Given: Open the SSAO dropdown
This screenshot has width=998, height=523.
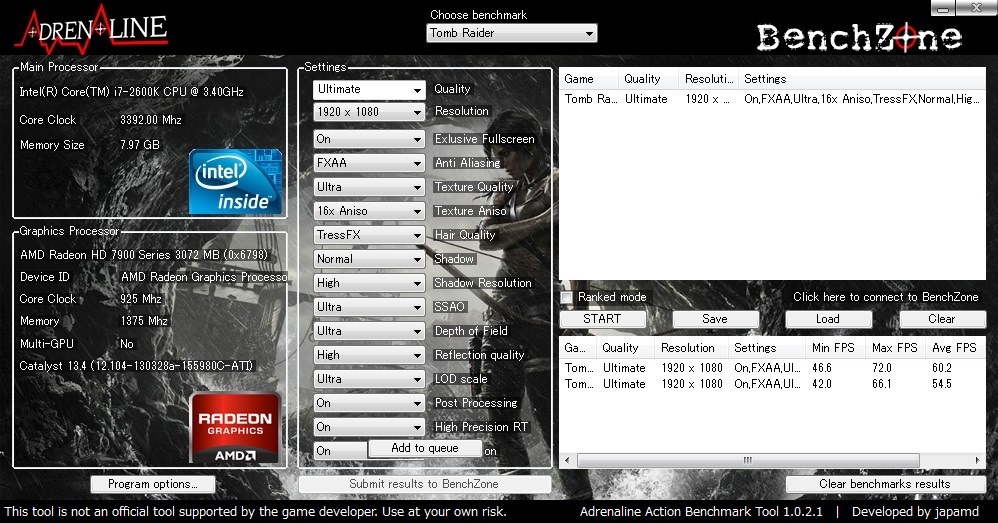Looking at the screenshot, I should pyautogui.click(x=369, y=307).
